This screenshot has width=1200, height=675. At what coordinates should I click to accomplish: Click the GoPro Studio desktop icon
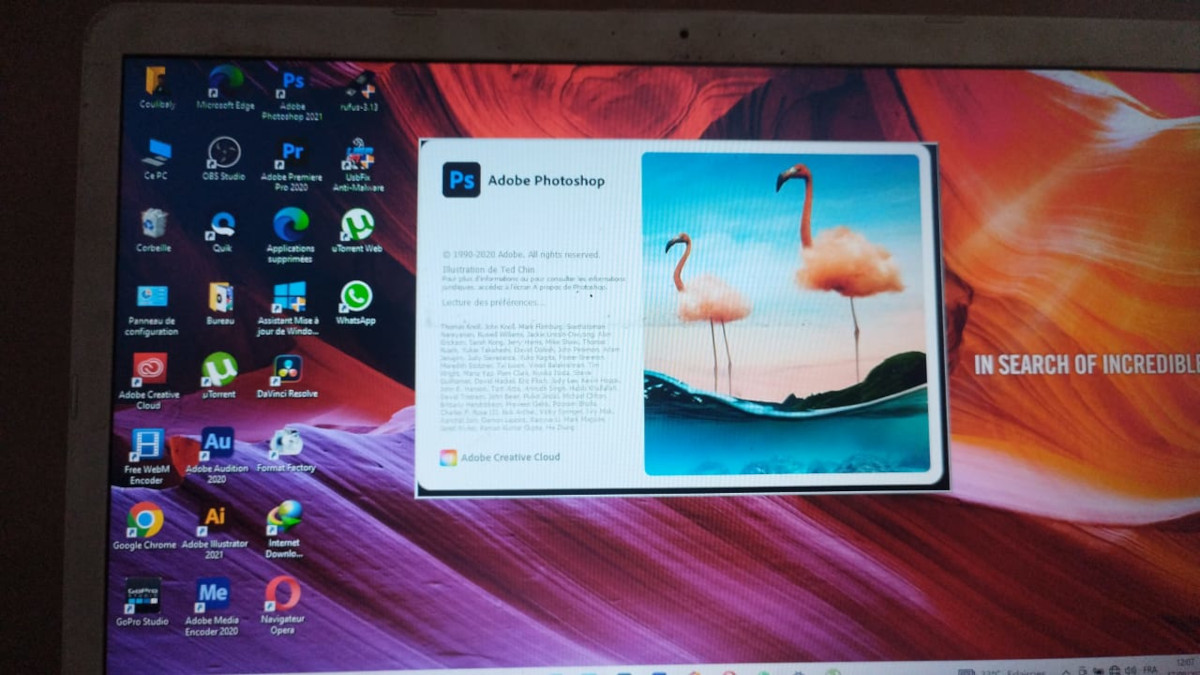(x=142, y=596)
